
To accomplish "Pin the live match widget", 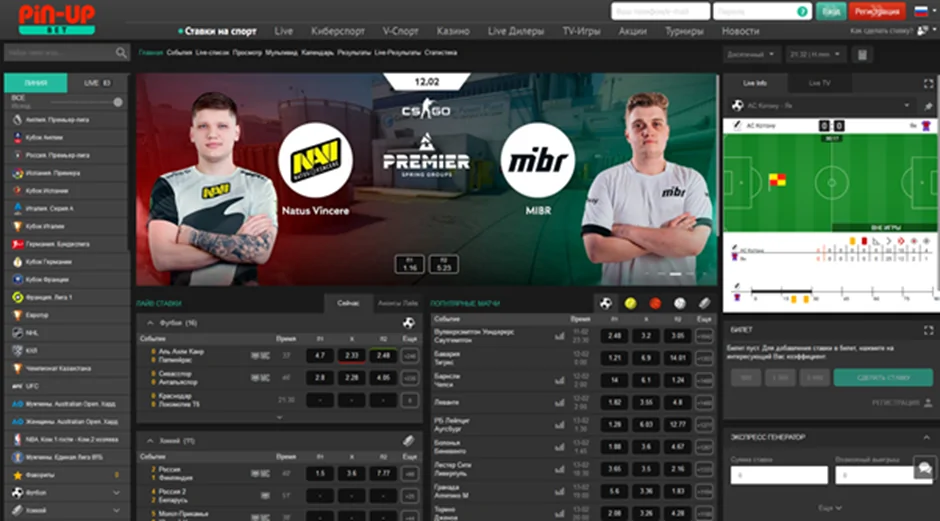I will pos(927,105).
